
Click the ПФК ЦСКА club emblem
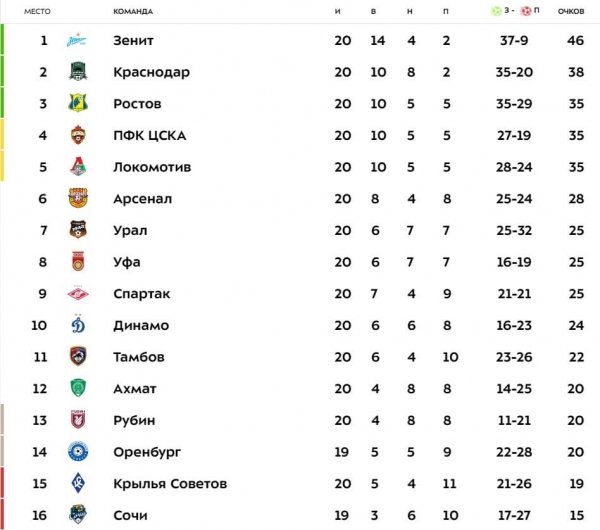coord(78,135)
